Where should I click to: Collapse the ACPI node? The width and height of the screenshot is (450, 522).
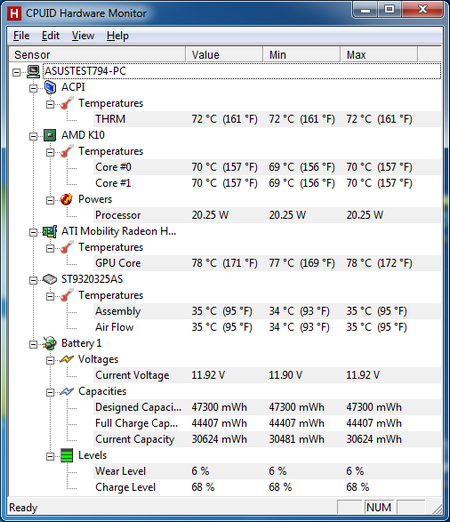pyautogui.click(x=33, y=88)
